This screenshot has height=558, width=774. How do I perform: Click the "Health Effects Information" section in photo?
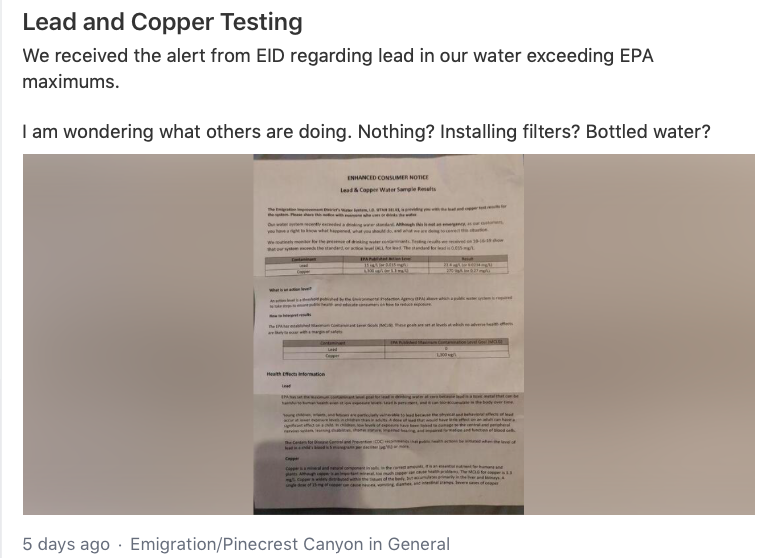[x=296, y=374]
